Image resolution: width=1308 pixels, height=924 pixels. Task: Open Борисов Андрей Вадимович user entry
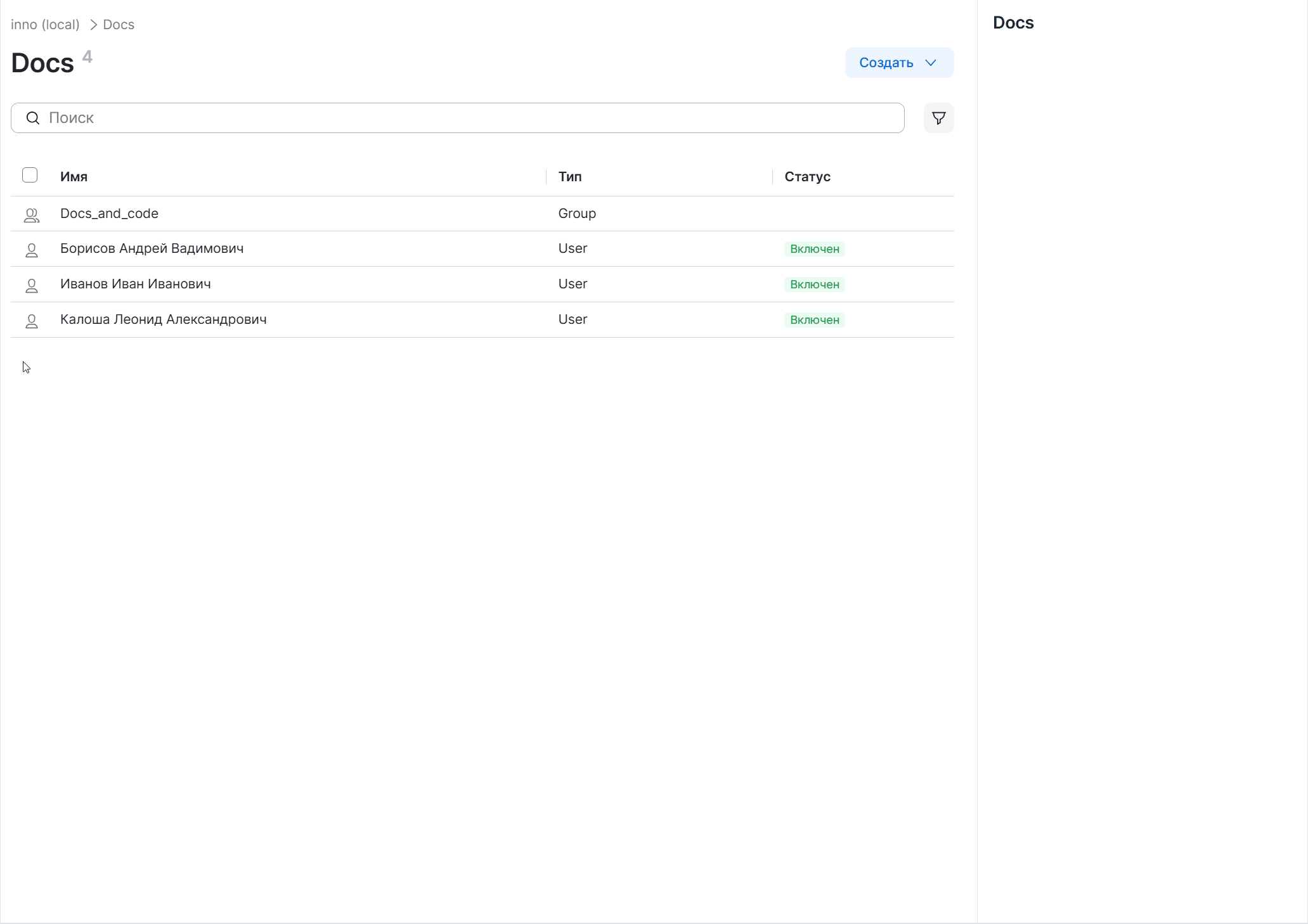pyautogui.click(x=152, y=248)
